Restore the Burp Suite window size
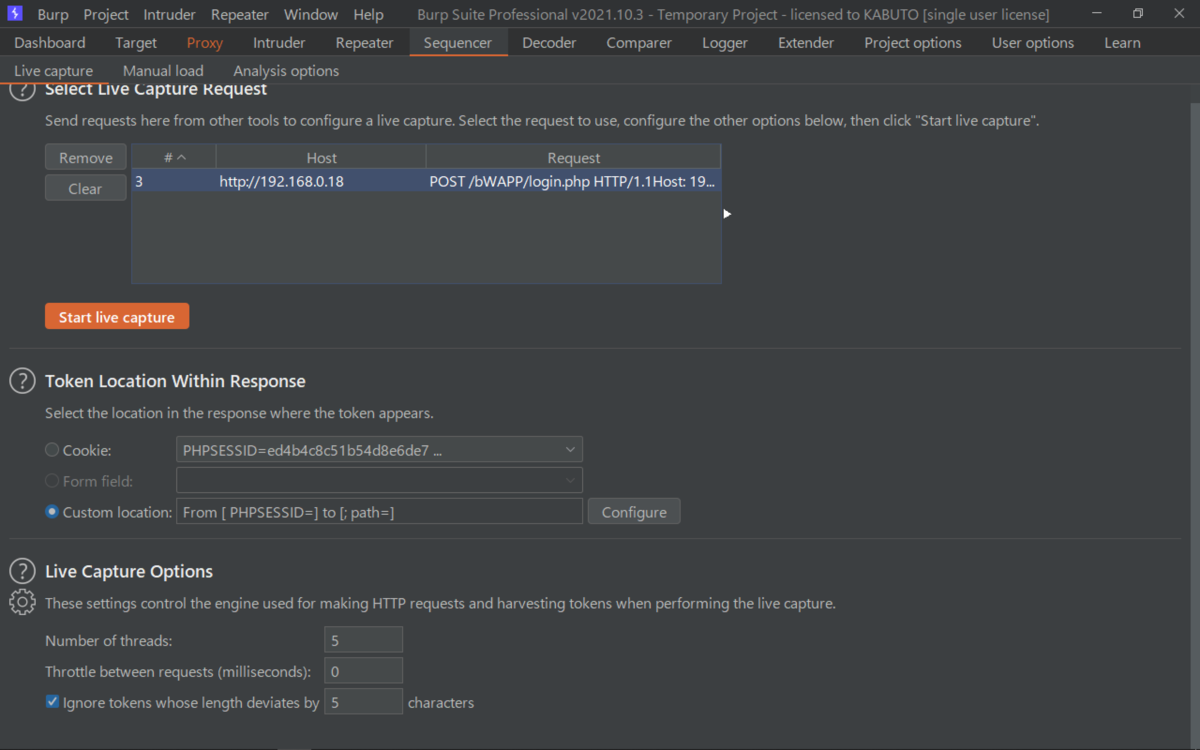 click(1138, 14)
